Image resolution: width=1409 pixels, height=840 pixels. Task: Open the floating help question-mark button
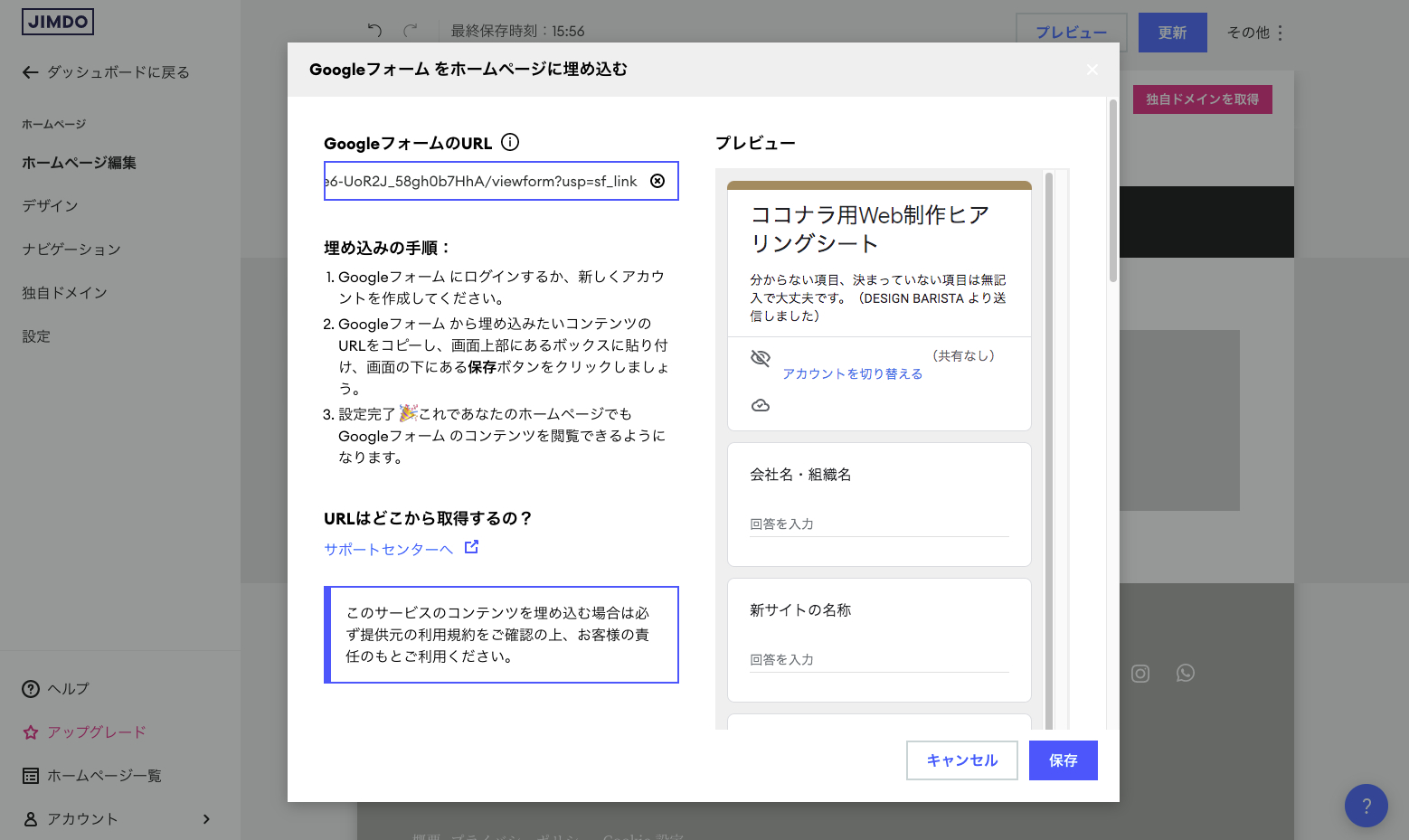pos(1366,806)
